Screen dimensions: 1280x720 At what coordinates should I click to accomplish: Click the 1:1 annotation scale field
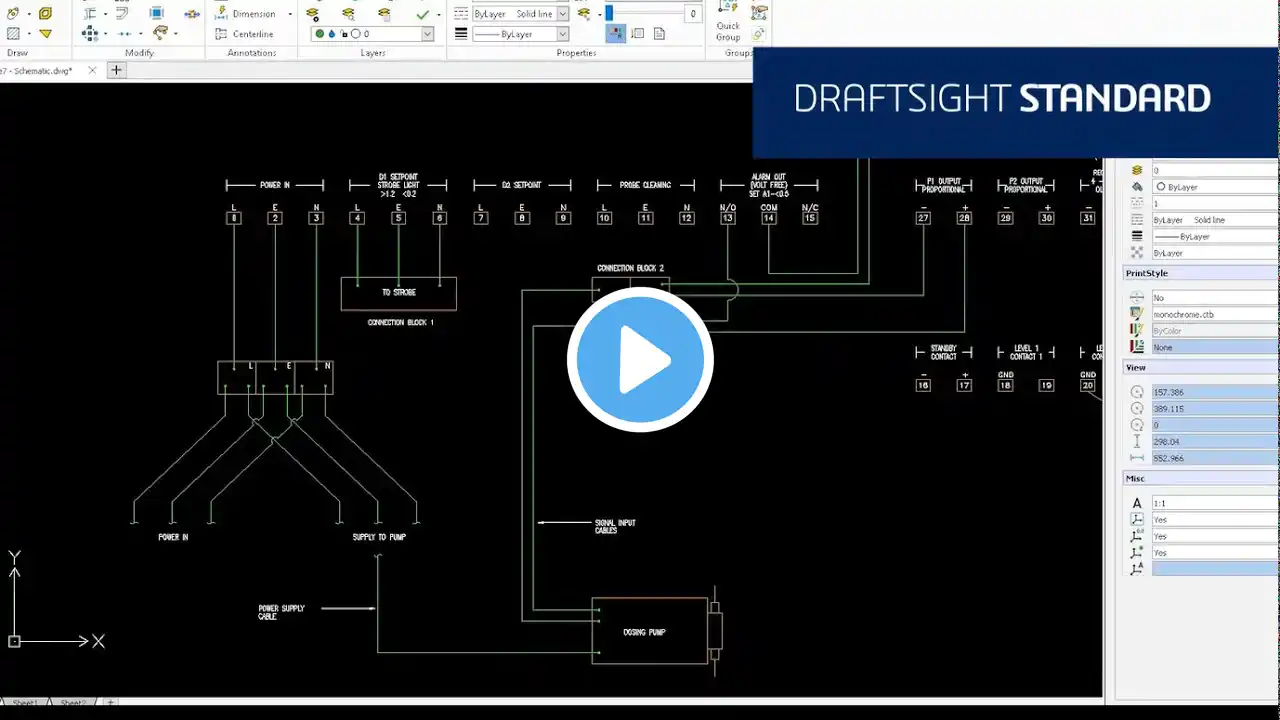coord(1215,503)
